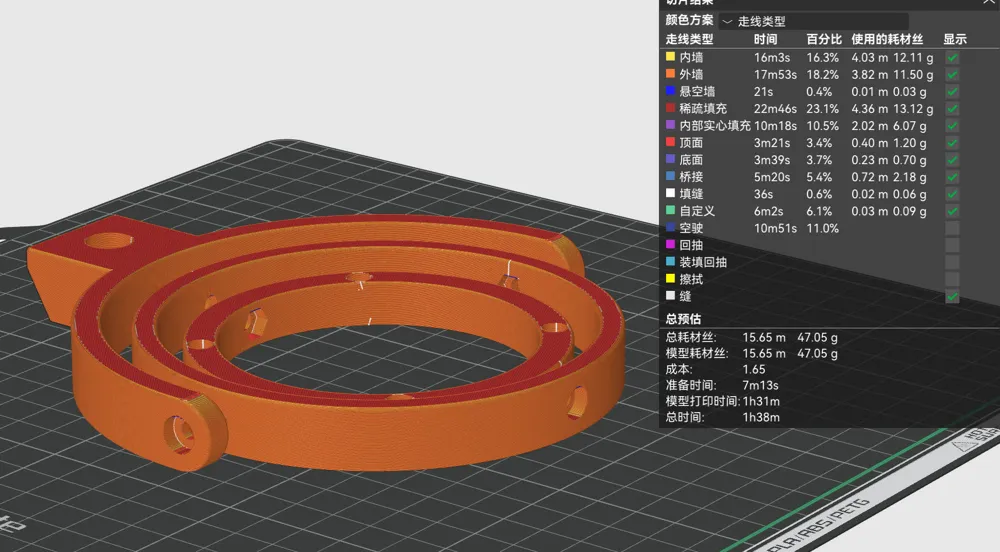Viewport: 1000px width, 552px height.
Task: Click the 显示 column header
Action: click(955, 40)
